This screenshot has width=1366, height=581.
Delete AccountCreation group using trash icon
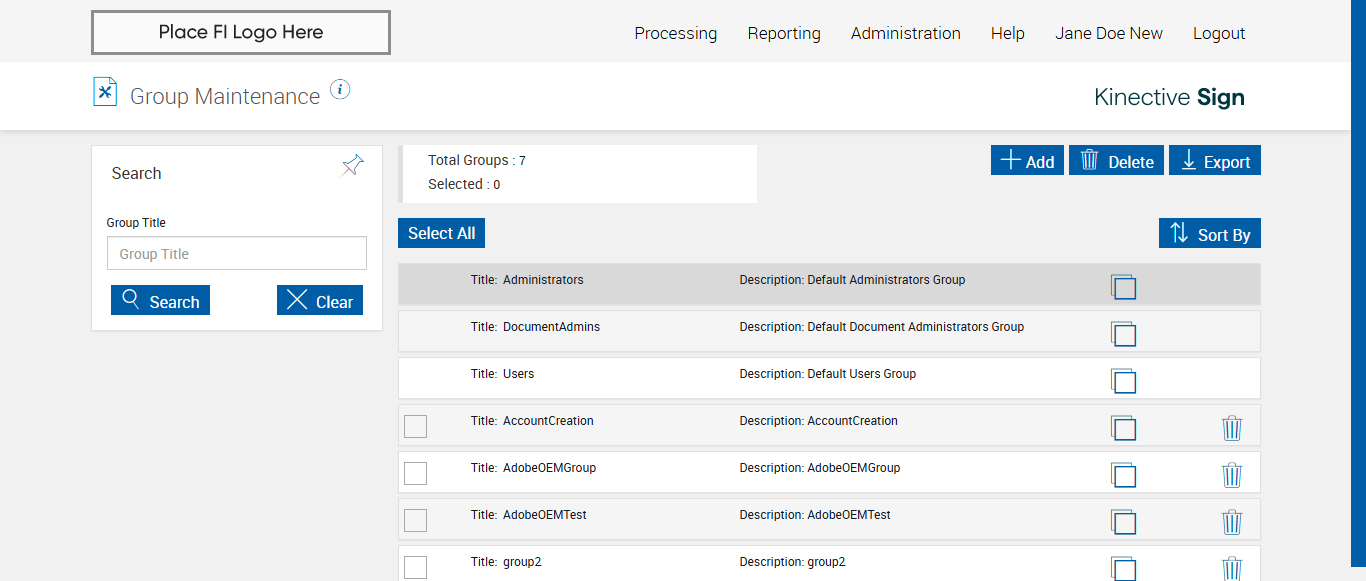(1232, 428)
